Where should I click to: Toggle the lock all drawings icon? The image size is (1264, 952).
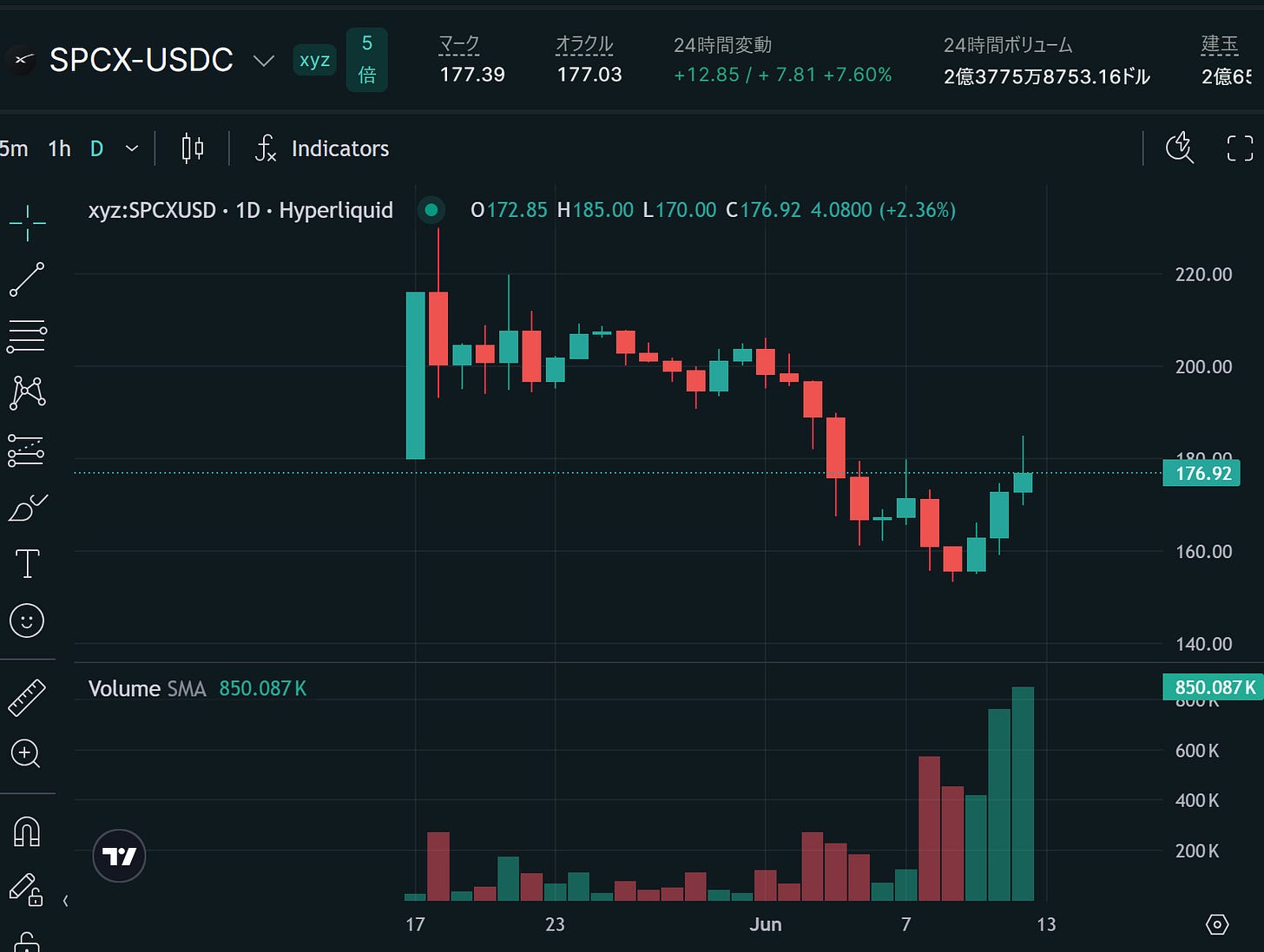click(26, 942)
